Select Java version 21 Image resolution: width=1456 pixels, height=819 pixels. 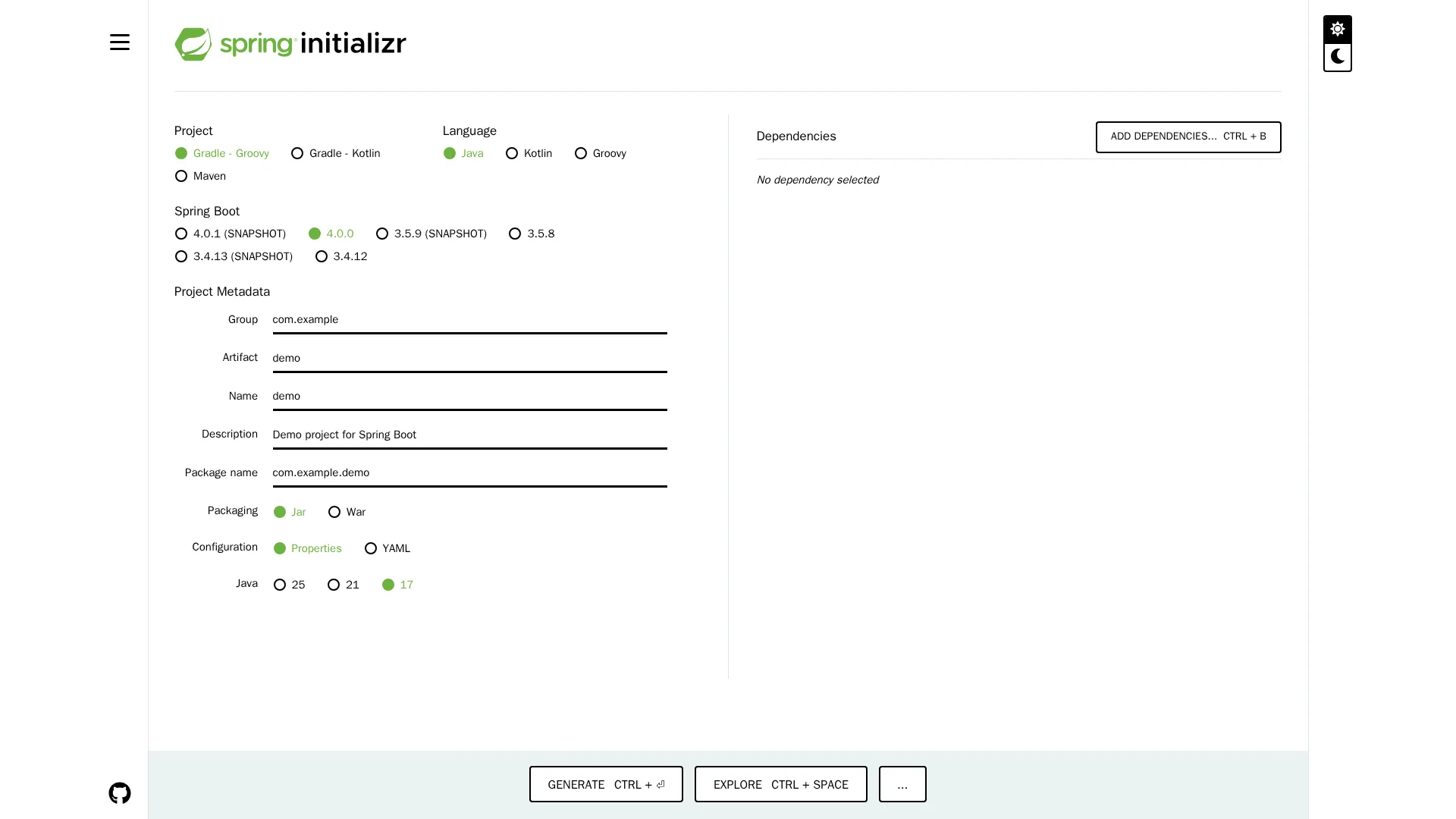334,585
